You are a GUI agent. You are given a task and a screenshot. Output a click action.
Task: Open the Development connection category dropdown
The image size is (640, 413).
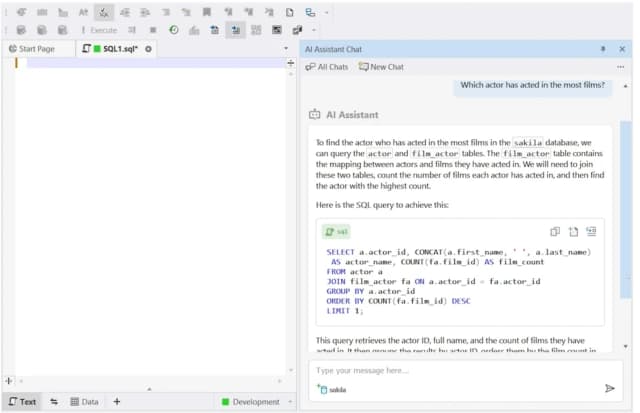click(256, 402)
